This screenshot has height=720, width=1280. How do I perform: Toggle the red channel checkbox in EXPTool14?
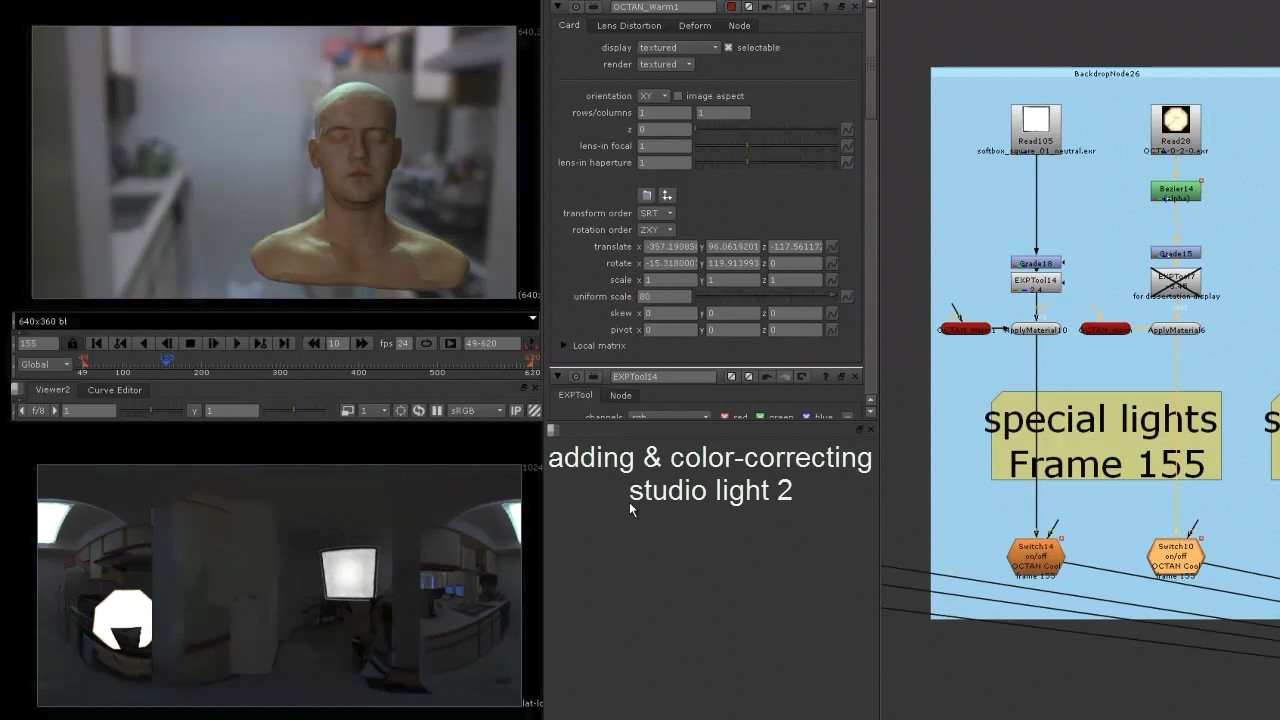724,417
